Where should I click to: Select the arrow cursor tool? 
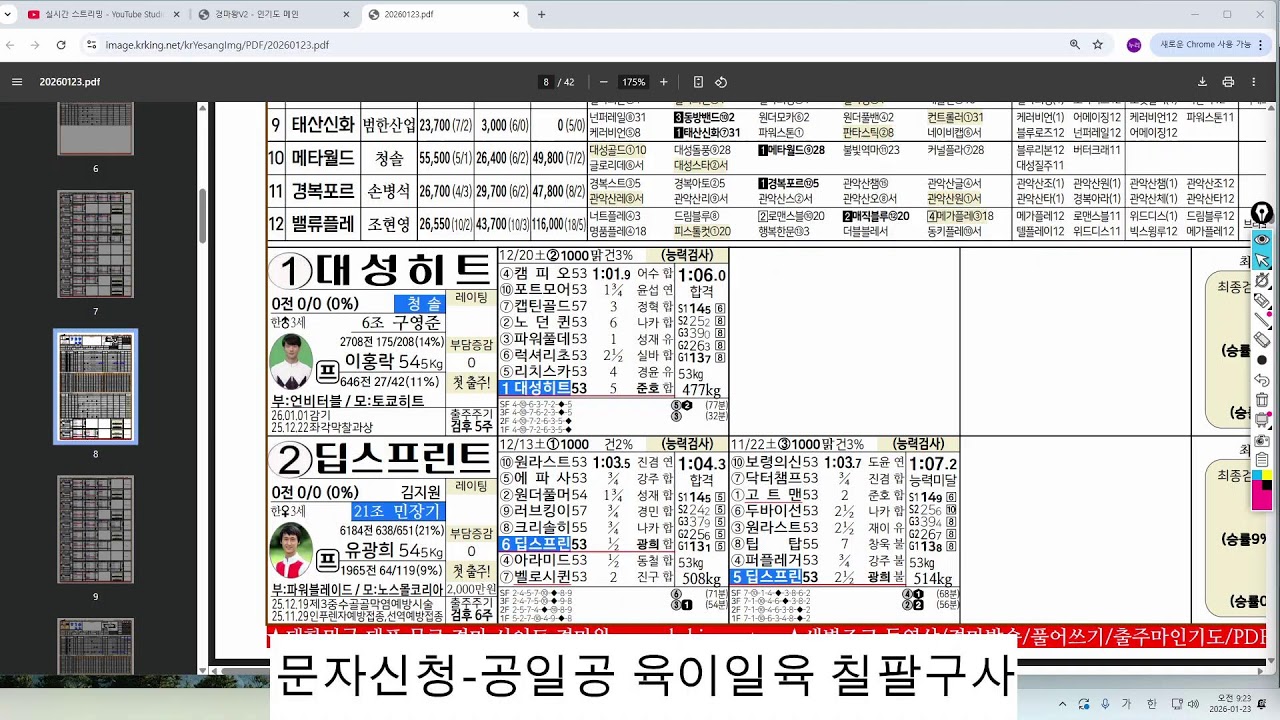(x=1262, y=260)
